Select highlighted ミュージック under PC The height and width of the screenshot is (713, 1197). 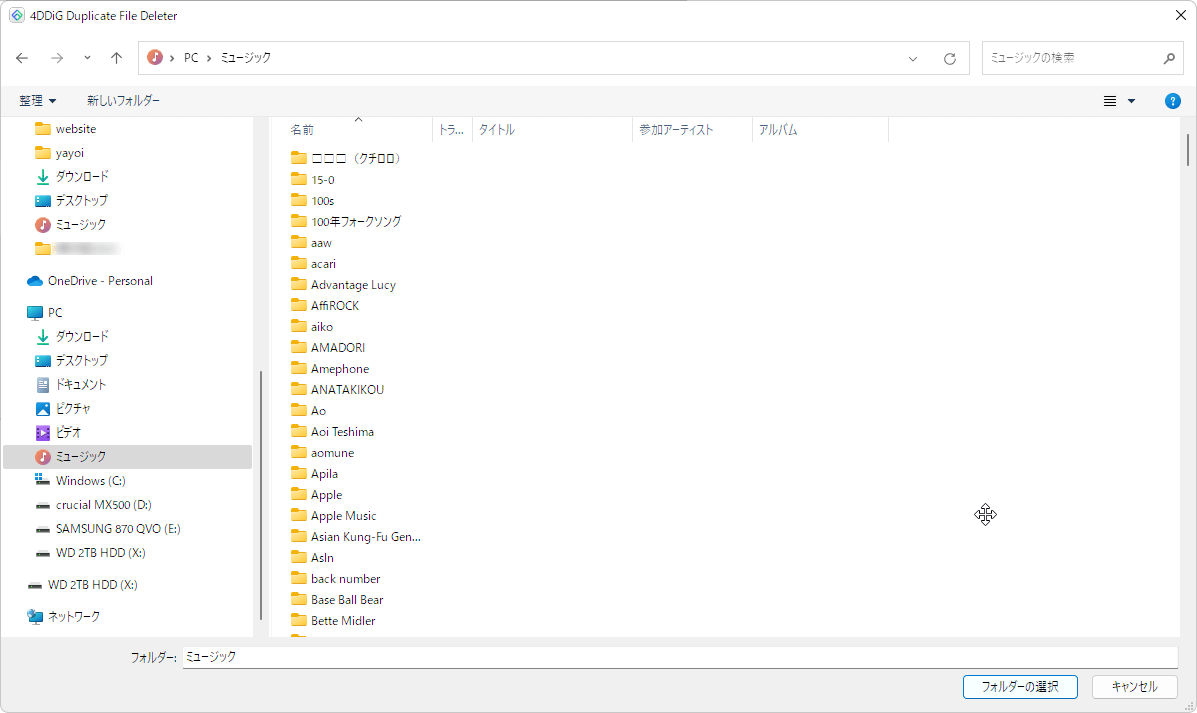click(x=127, y=457)
